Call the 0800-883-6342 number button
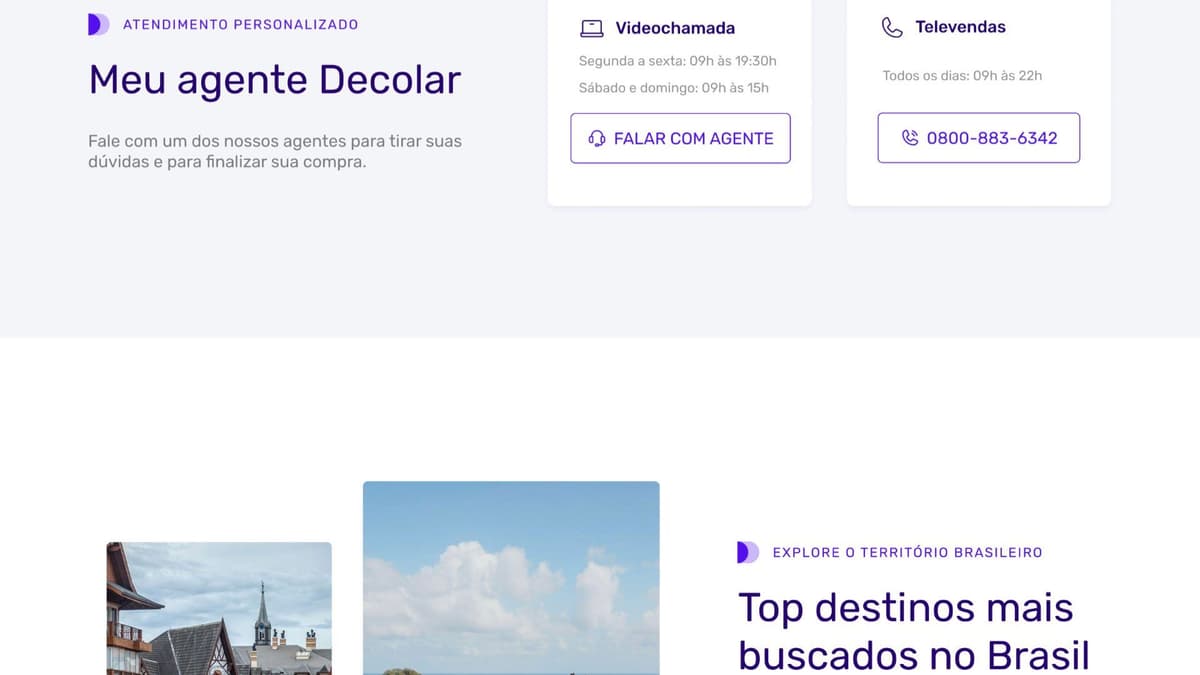The width and height of the screenshot is (1200, 675). pos(978,138)
